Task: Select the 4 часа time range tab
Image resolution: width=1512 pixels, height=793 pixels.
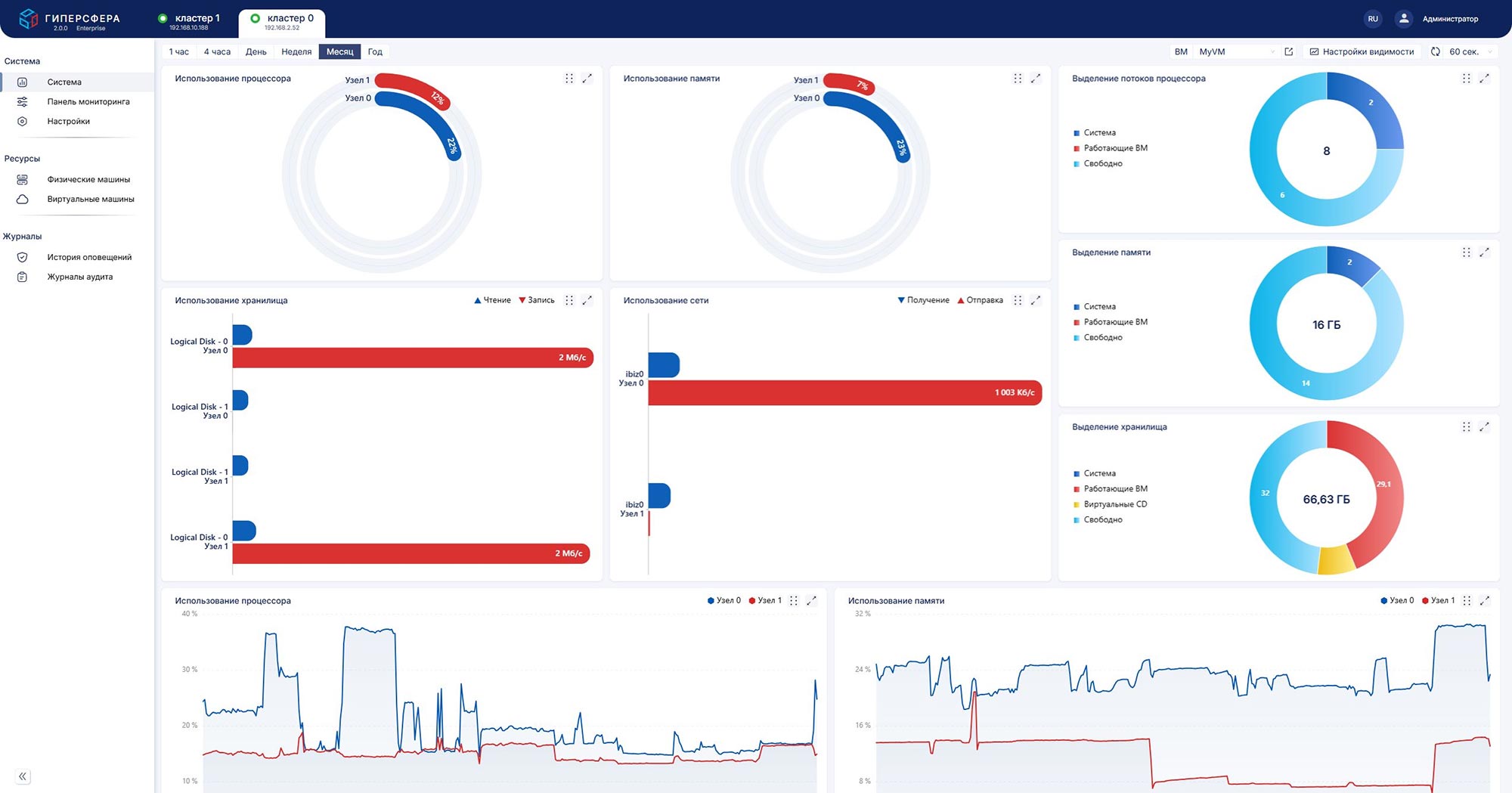Action: pyautogui.click(x=217, y=51)
